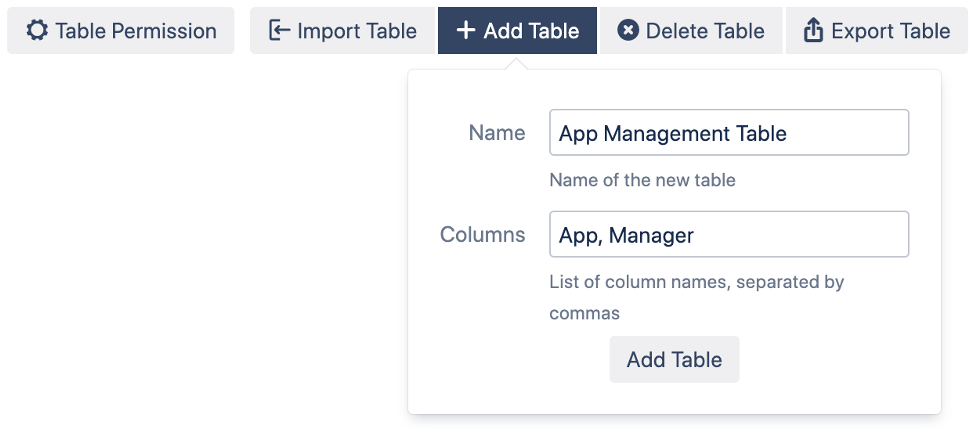Viewport: 979px width, 429px height.
Task: Select the Import Table label
Action: (x=356, y=31)
